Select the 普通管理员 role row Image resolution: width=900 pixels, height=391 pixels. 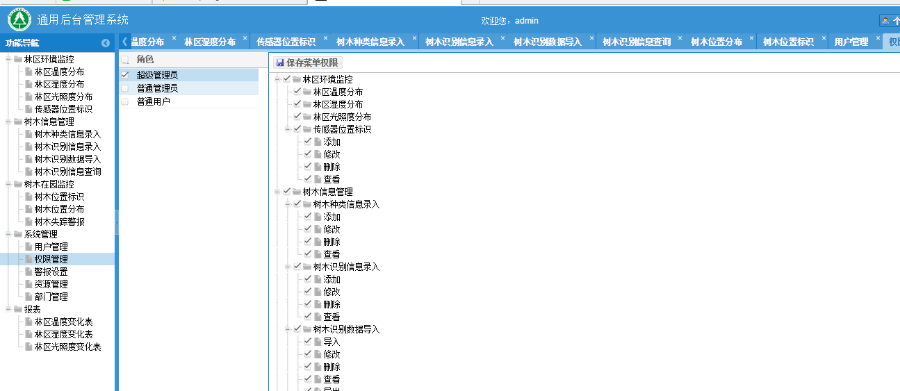[x=189, y=88]
